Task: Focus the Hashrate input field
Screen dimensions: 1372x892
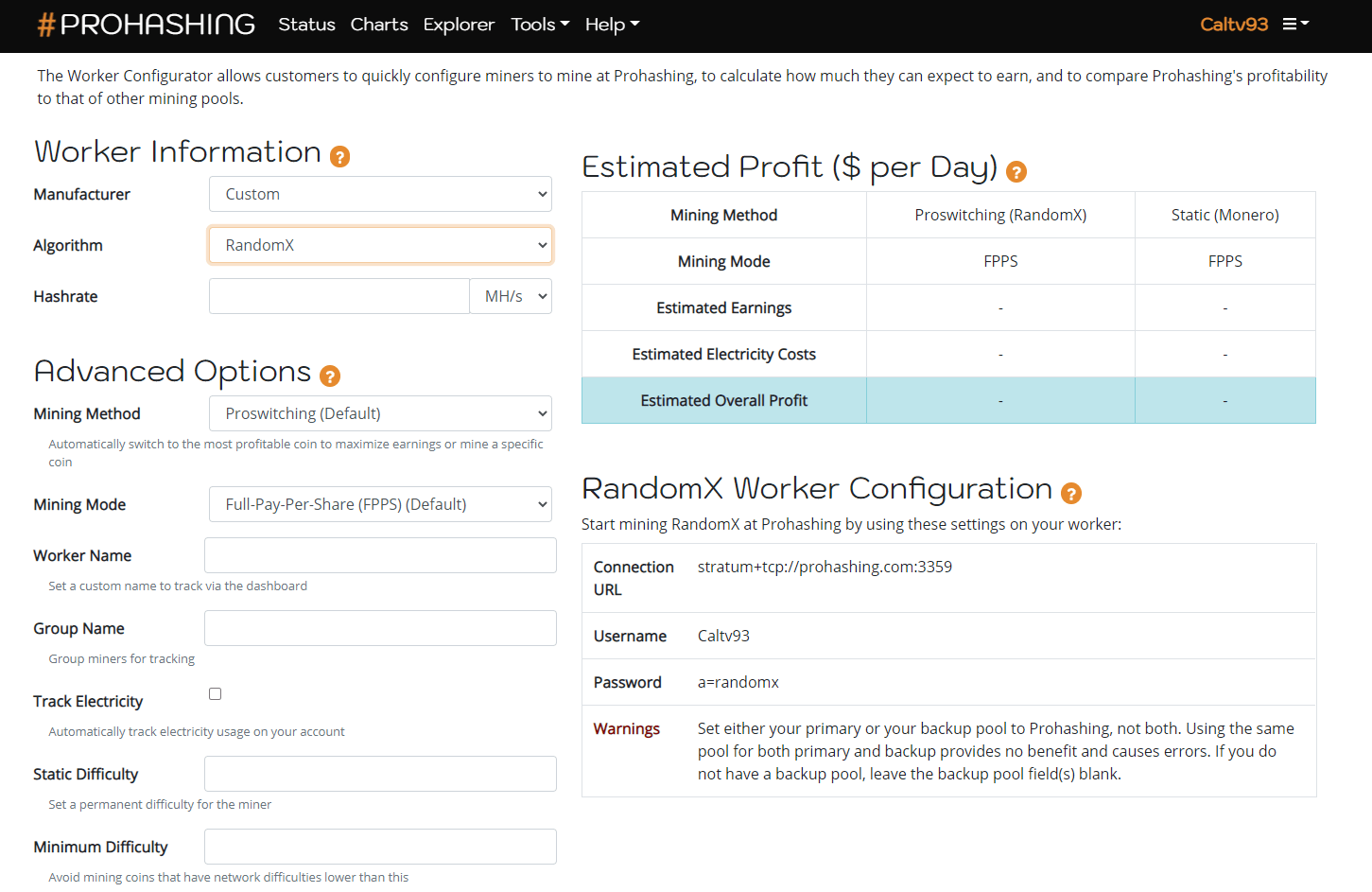Action: (339, 296)
